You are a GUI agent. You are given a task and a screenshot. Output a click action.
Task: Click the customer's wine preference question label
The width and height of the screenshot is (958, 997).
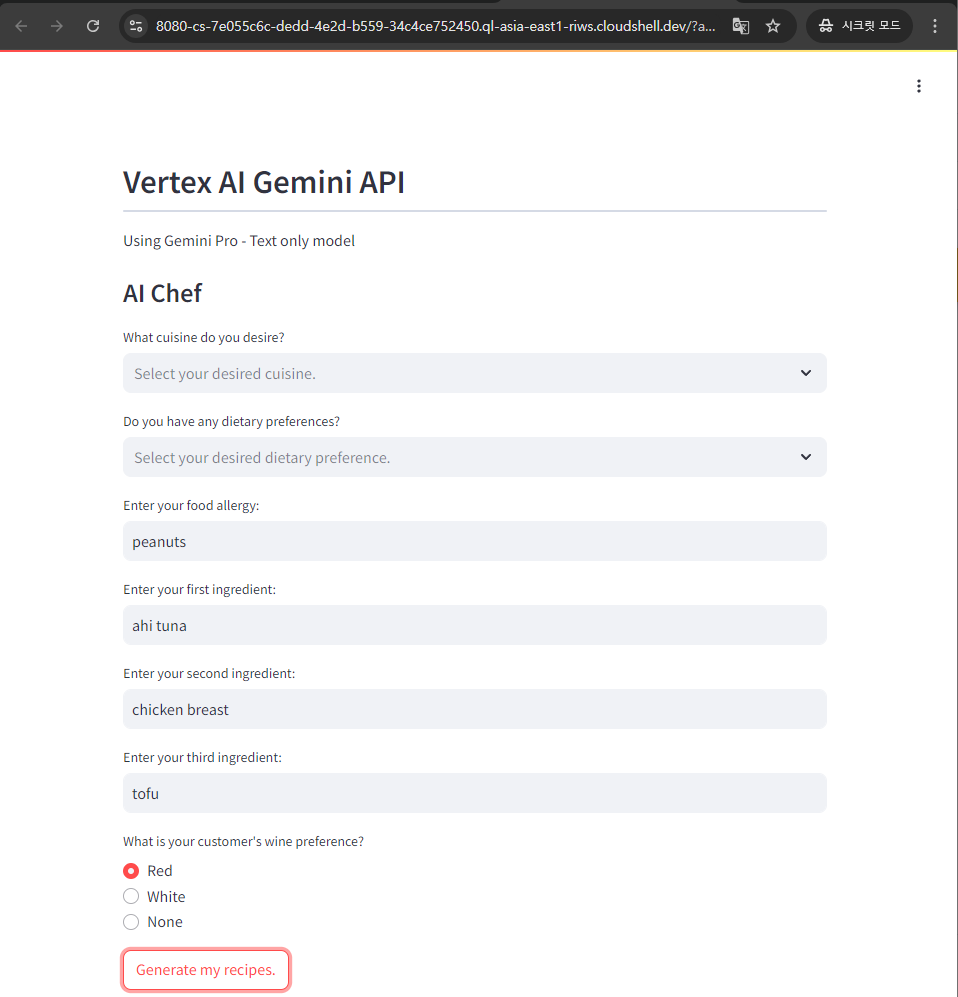coord(243,841)
